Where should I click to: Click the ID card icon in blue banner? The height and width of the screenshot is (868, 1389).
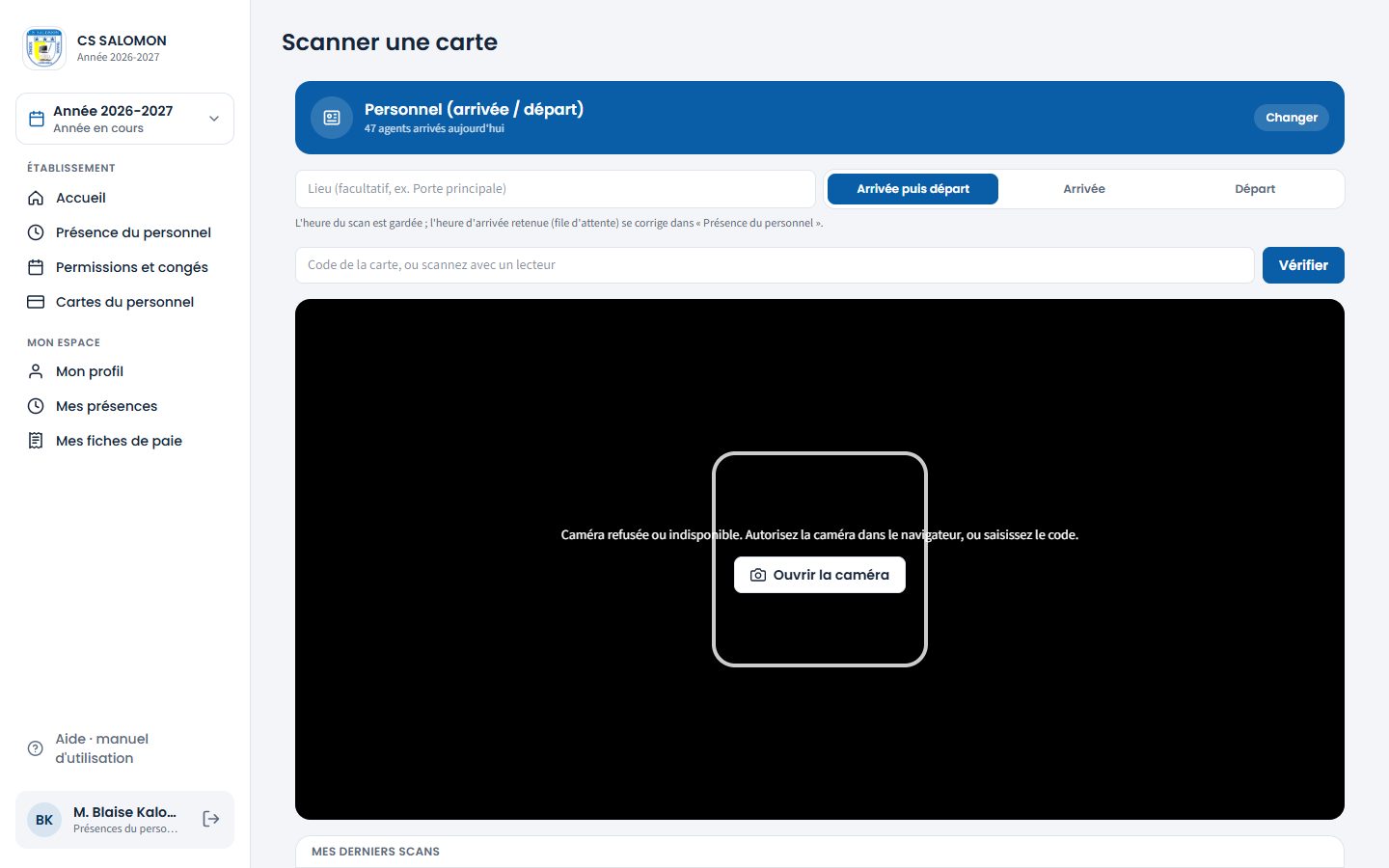tap(332, 118)
